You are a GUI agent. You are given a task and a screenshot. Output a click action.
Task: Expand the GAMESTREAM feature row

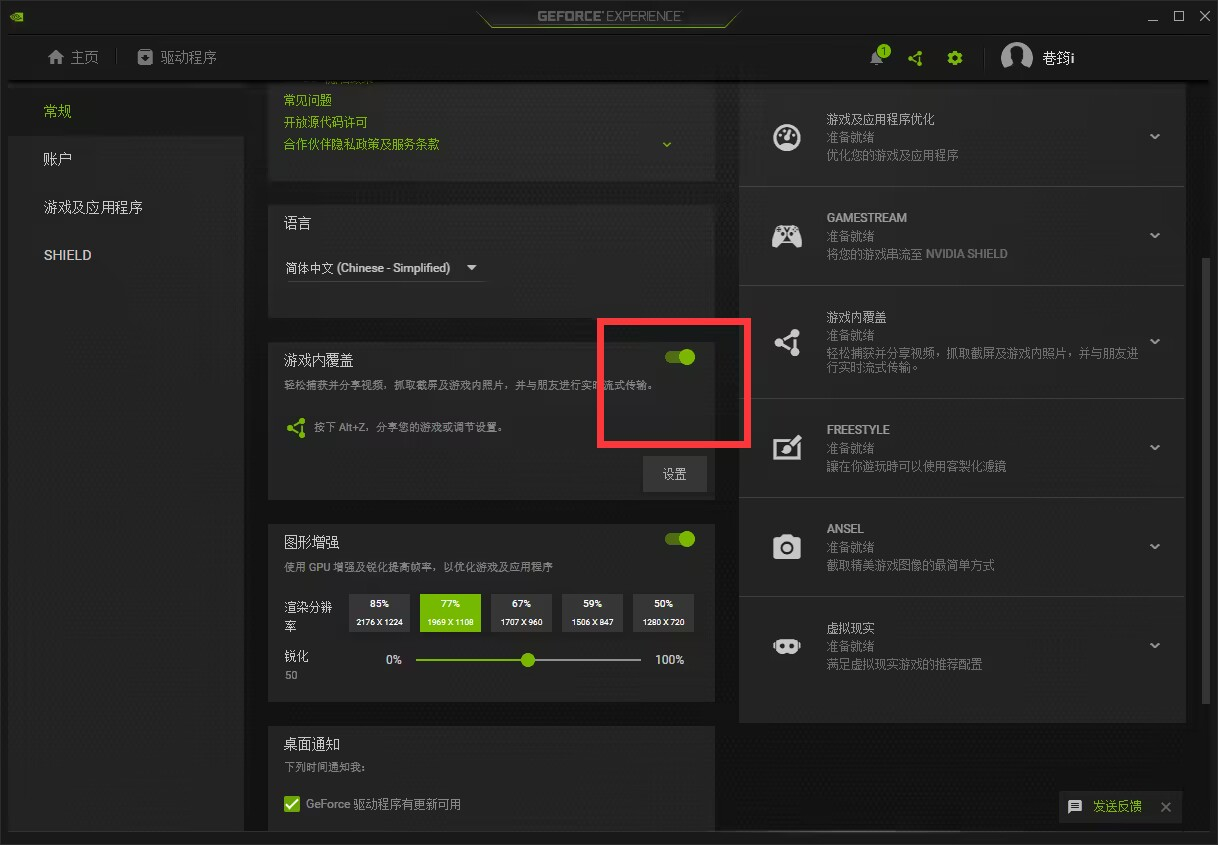(x=1155, y=236)
